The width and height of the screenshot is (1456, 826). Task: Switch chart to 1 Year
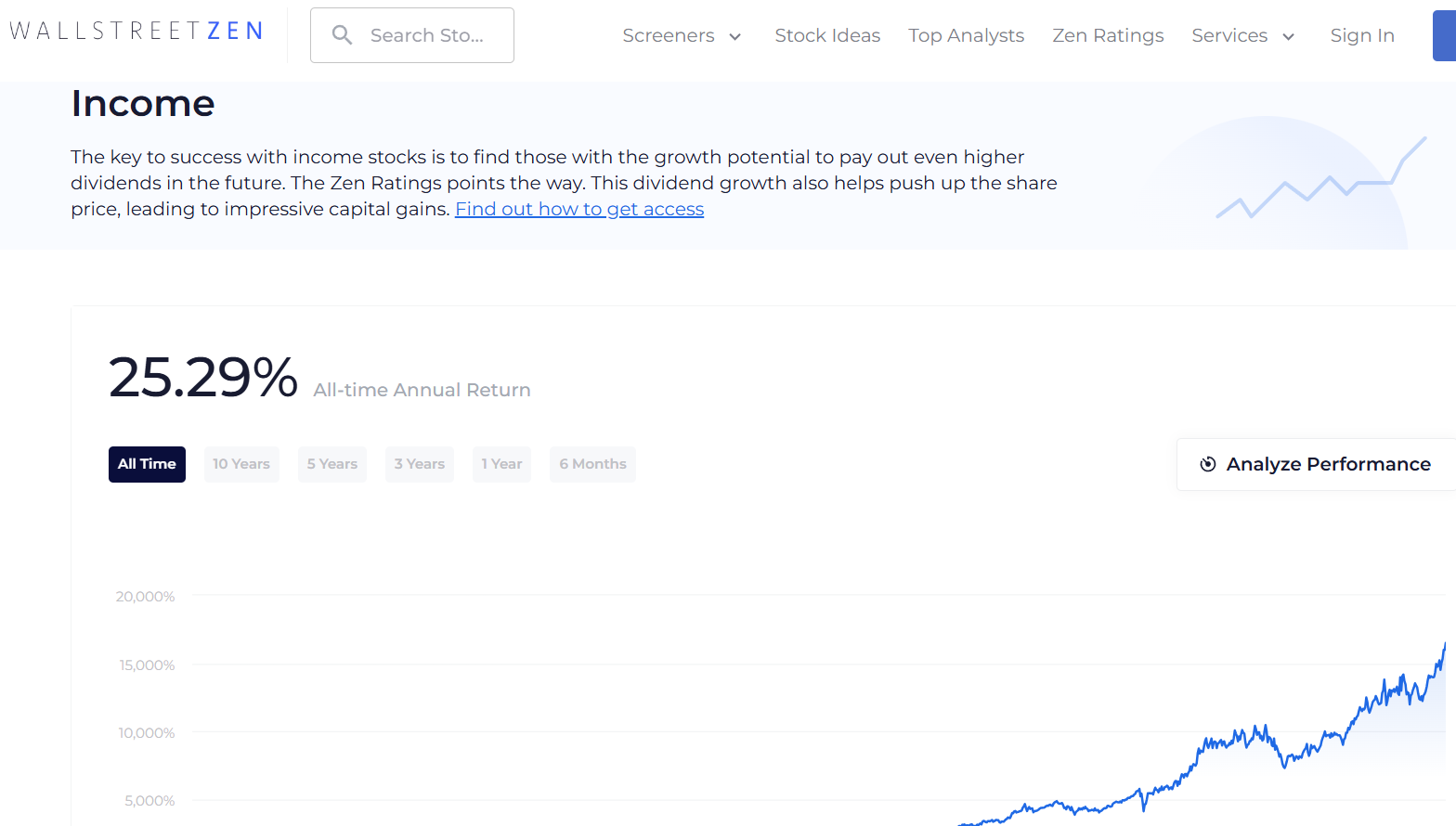pyautogui.click(x=501, y=464)
